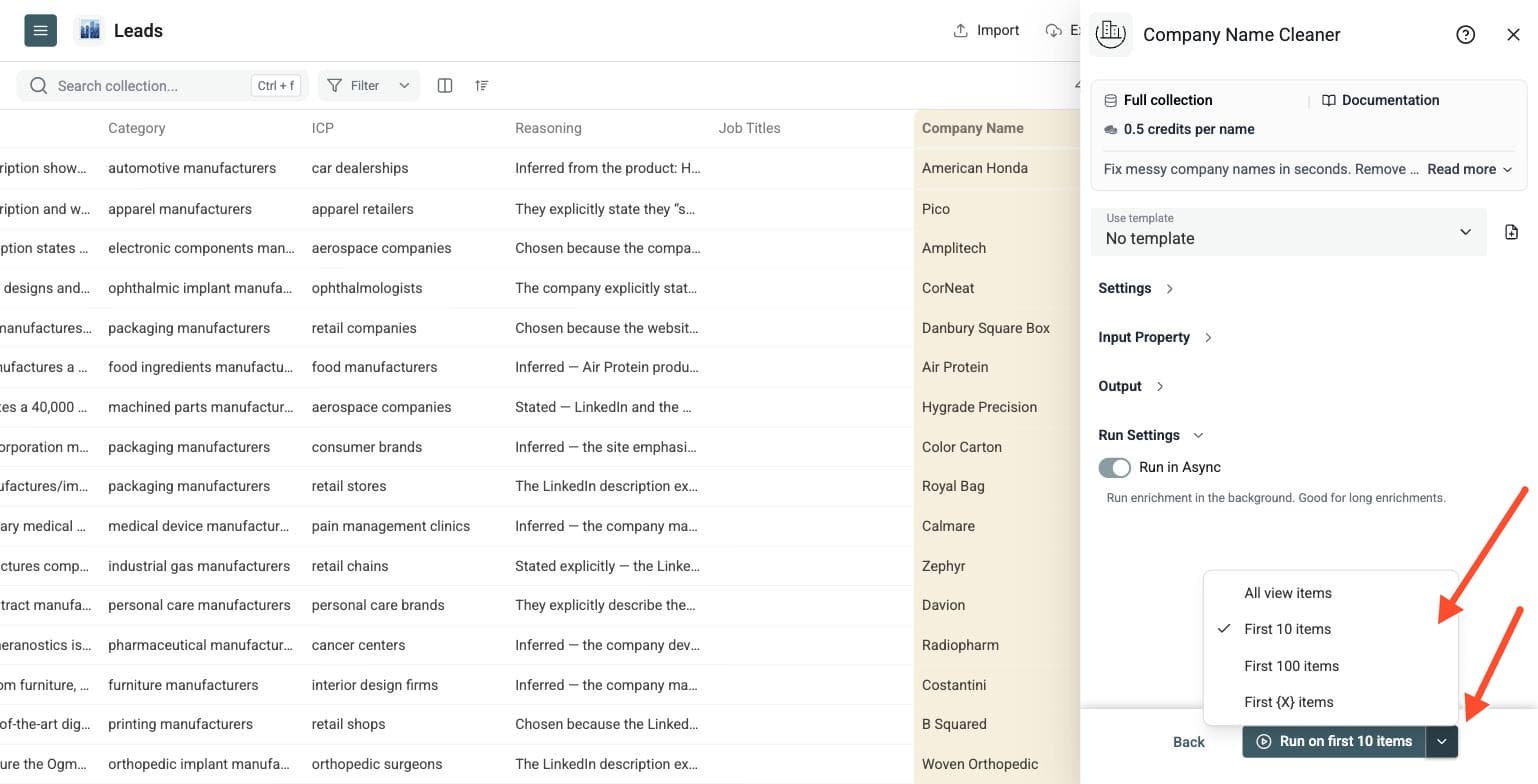Viewport: 1538px width, 784px height.
Task: Expand the Output section
Action: [1131, 386]
